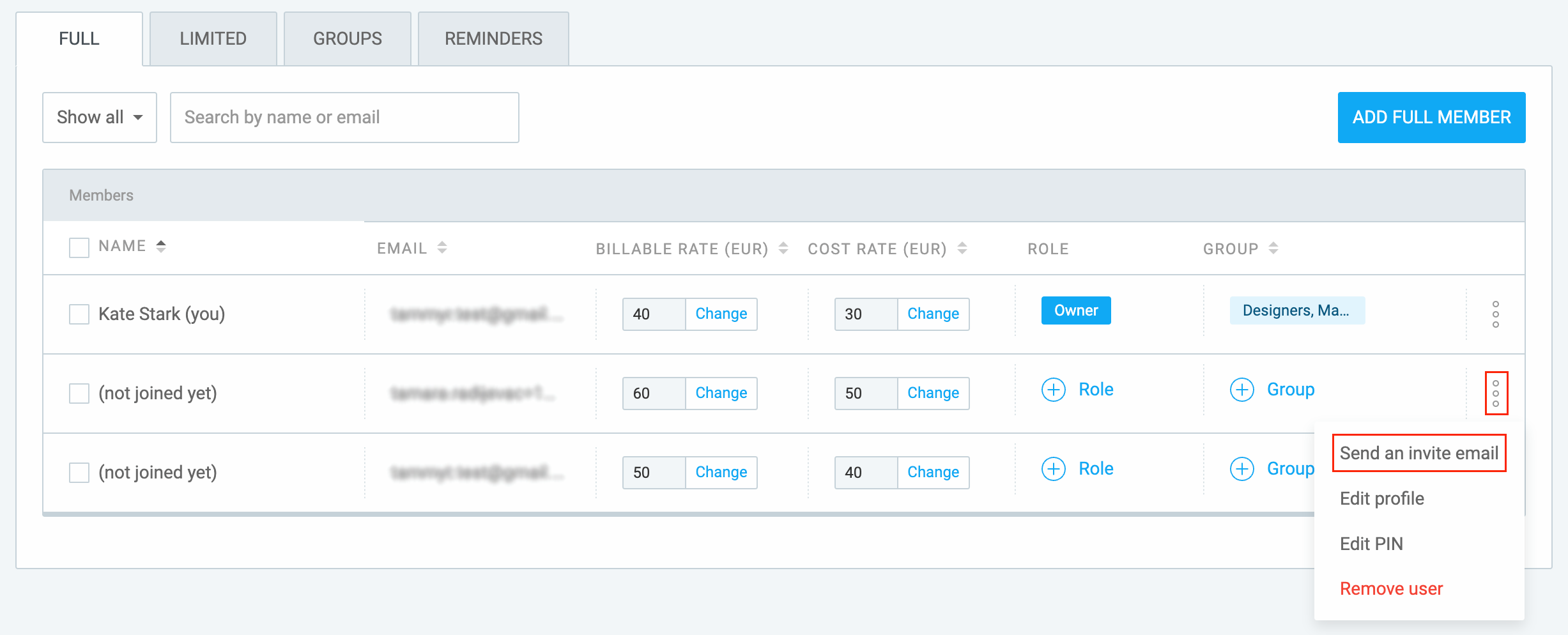1568x635 pixels.
Task: Choose Send an invite email
Action: [x=1419, y=453]
